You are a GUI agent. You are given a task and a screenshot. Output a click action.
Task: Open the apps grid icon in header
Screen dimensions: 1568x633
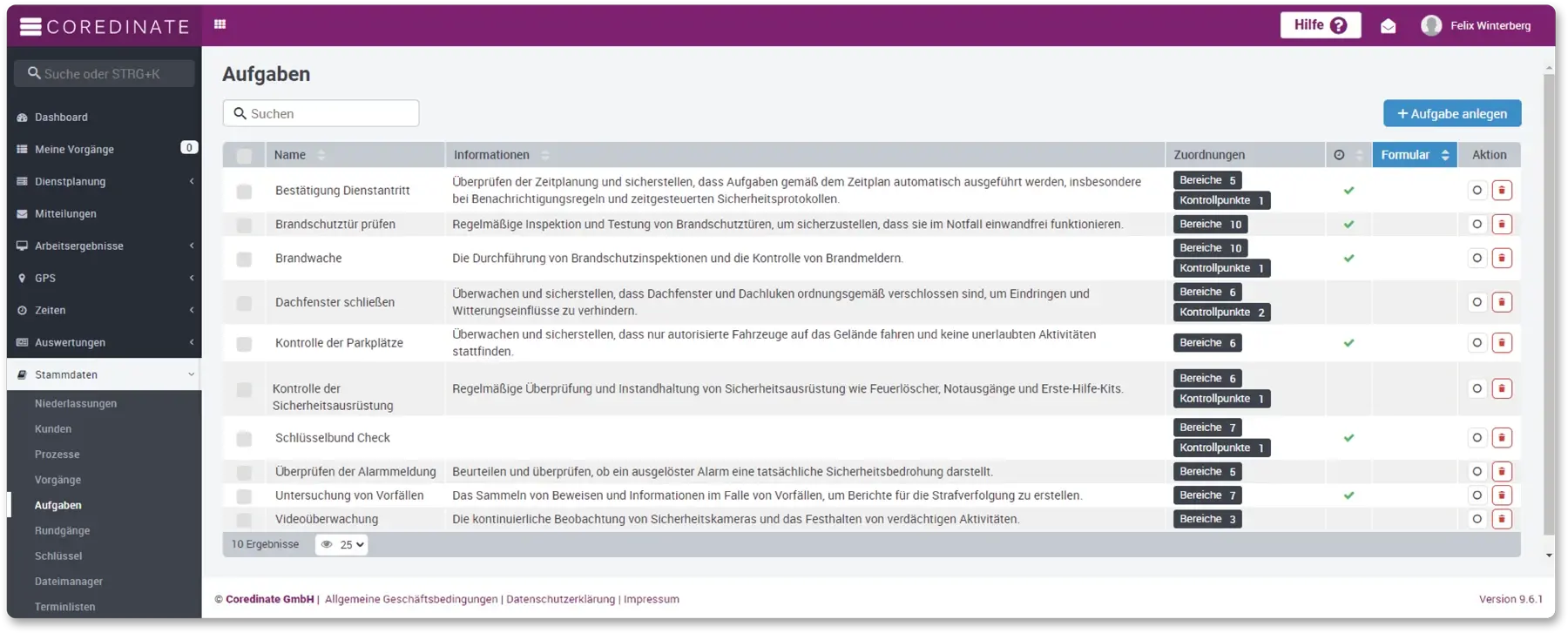point(220,24)
